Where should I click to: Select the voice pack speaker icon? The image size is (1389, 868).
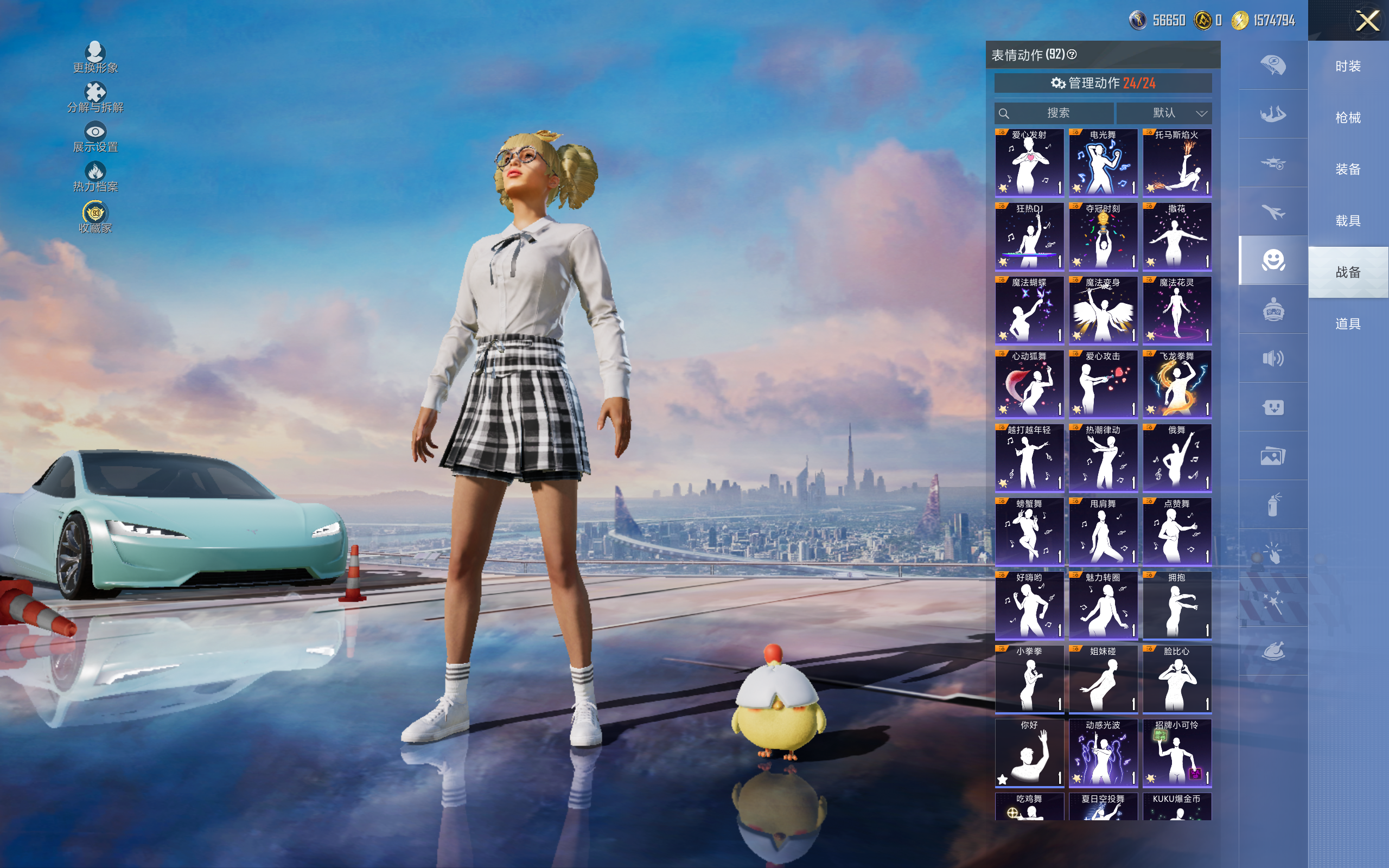click(x=1272, y=358)
